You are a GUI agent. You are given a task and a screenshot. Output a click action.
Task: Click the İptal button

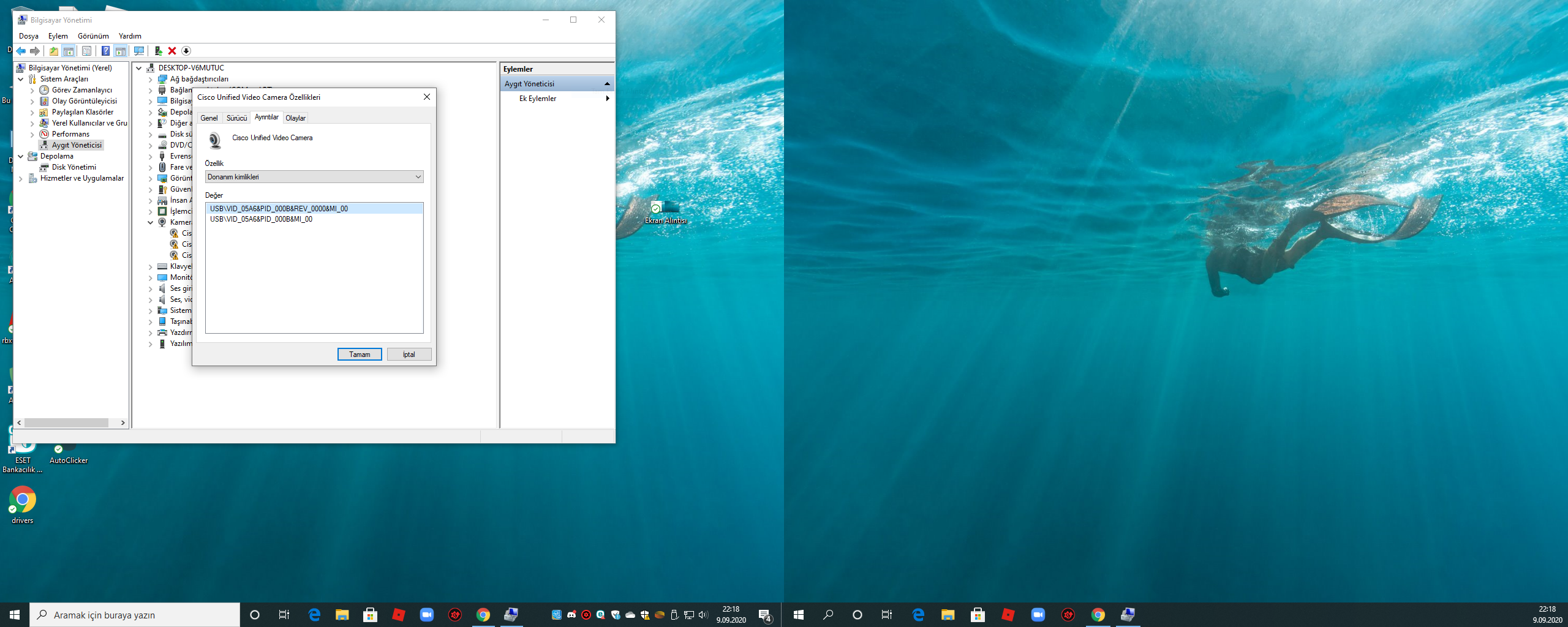[409, 355]
